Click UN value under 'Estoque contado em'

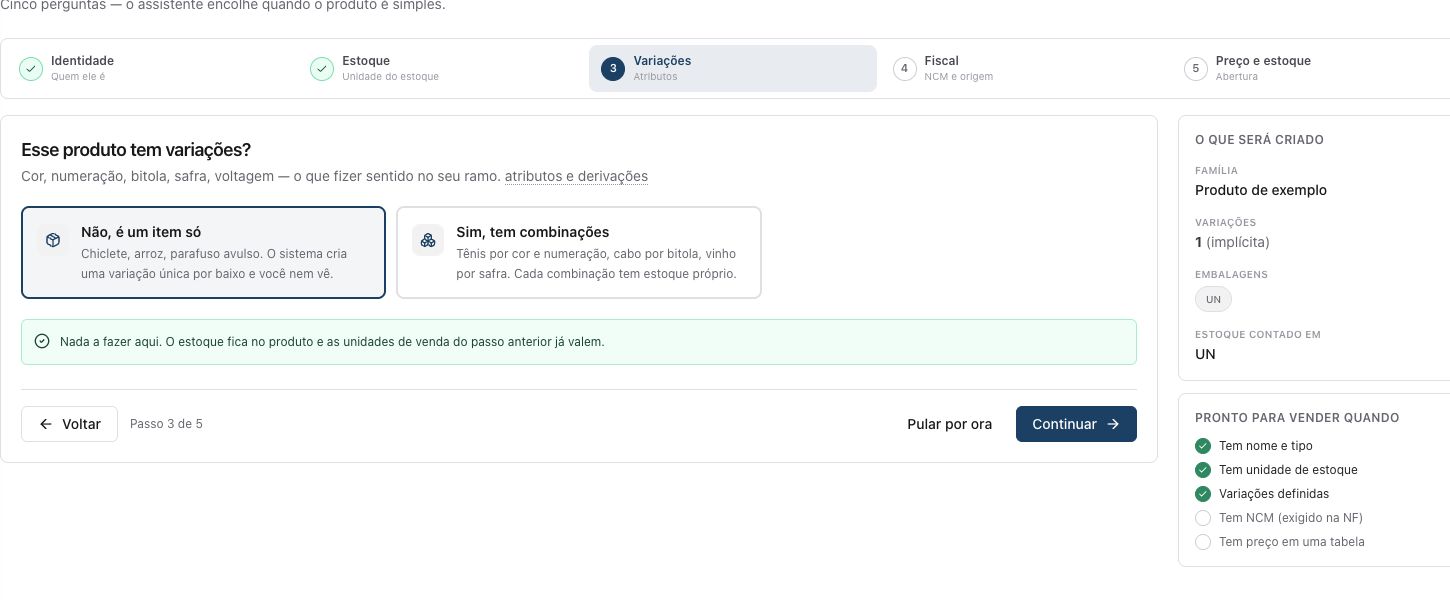pyautogui.click(x=1205, y=354)
